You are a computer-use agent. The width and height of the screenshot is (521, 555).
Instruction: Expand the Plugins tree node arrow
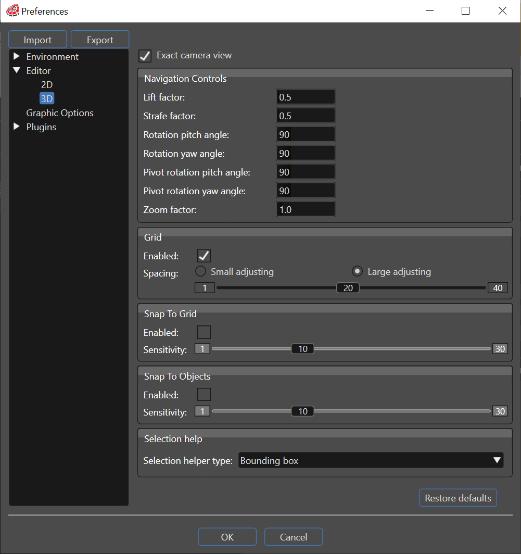[x=16, y=126]
